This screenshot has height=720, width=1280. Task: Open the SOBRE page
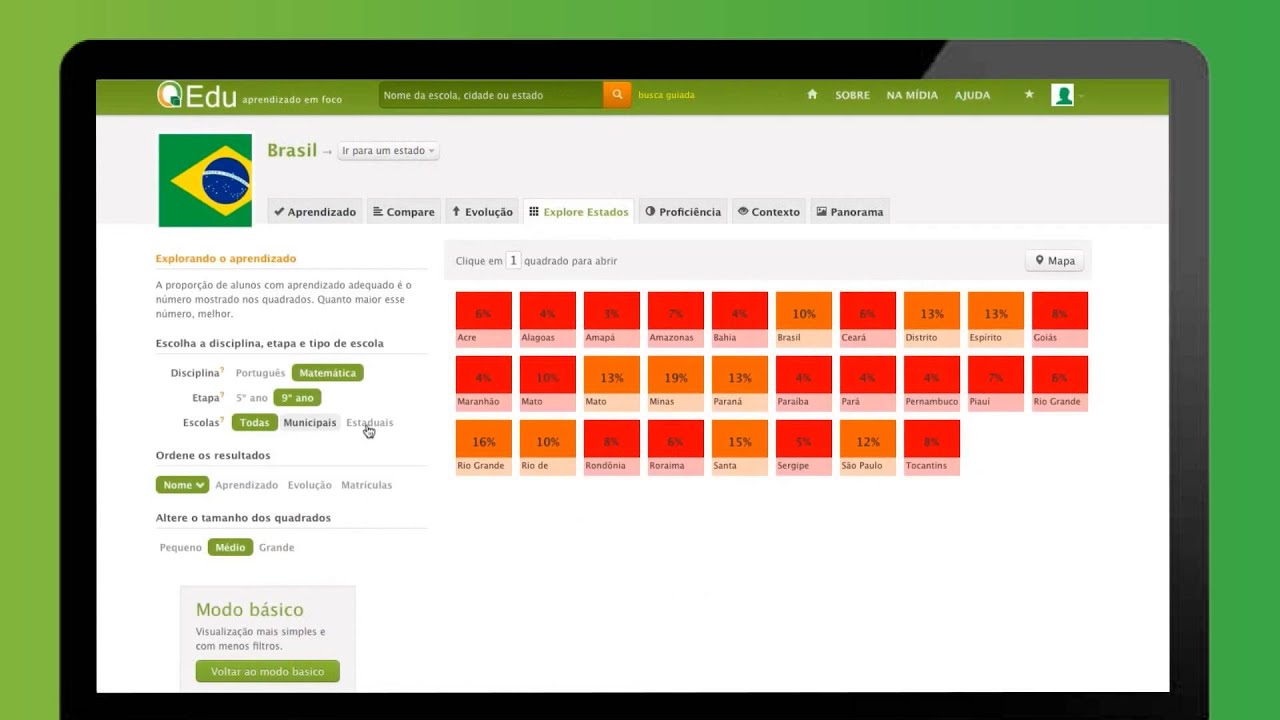tap(852, 95)
